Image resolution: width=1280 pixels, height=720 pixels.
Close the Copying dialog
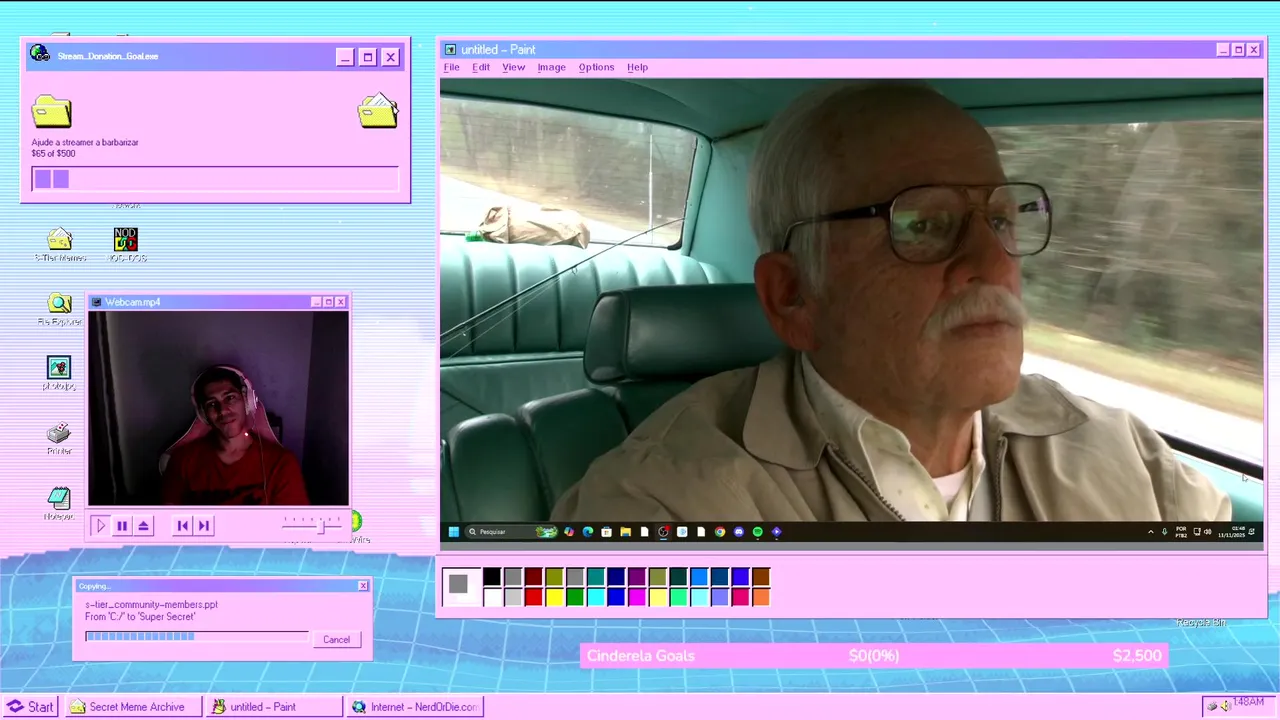[363, 586]
